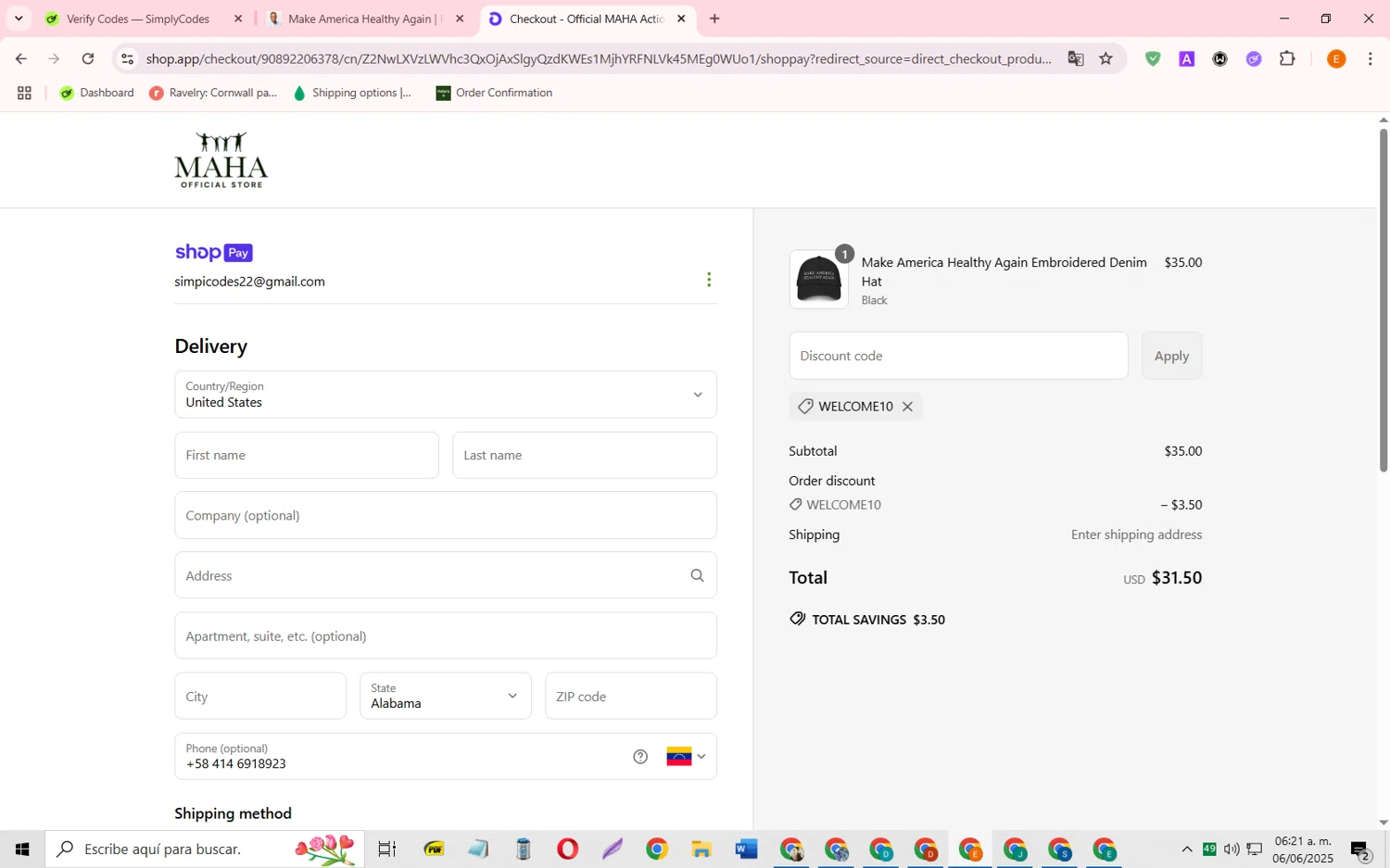Click the address search magnifier icon
This screenshot has height=868, width=1390.
(x=697, y=575)
